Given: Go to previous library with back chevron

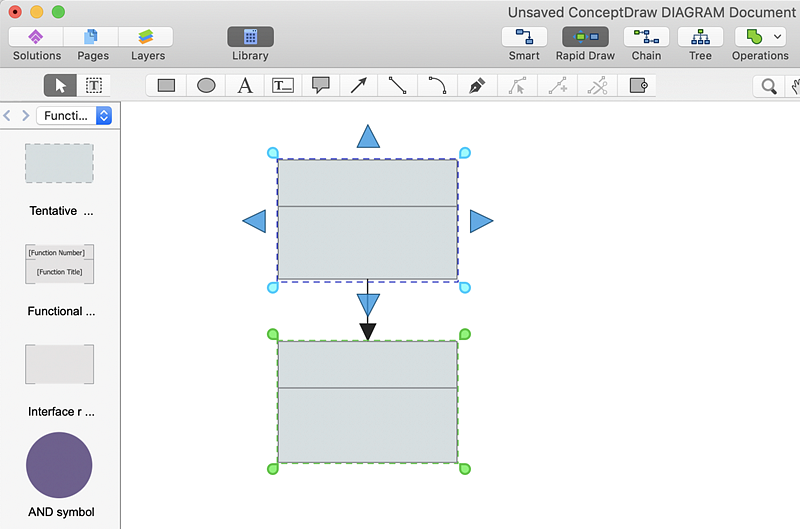Looking at the screenshot, I should (7, 116).
